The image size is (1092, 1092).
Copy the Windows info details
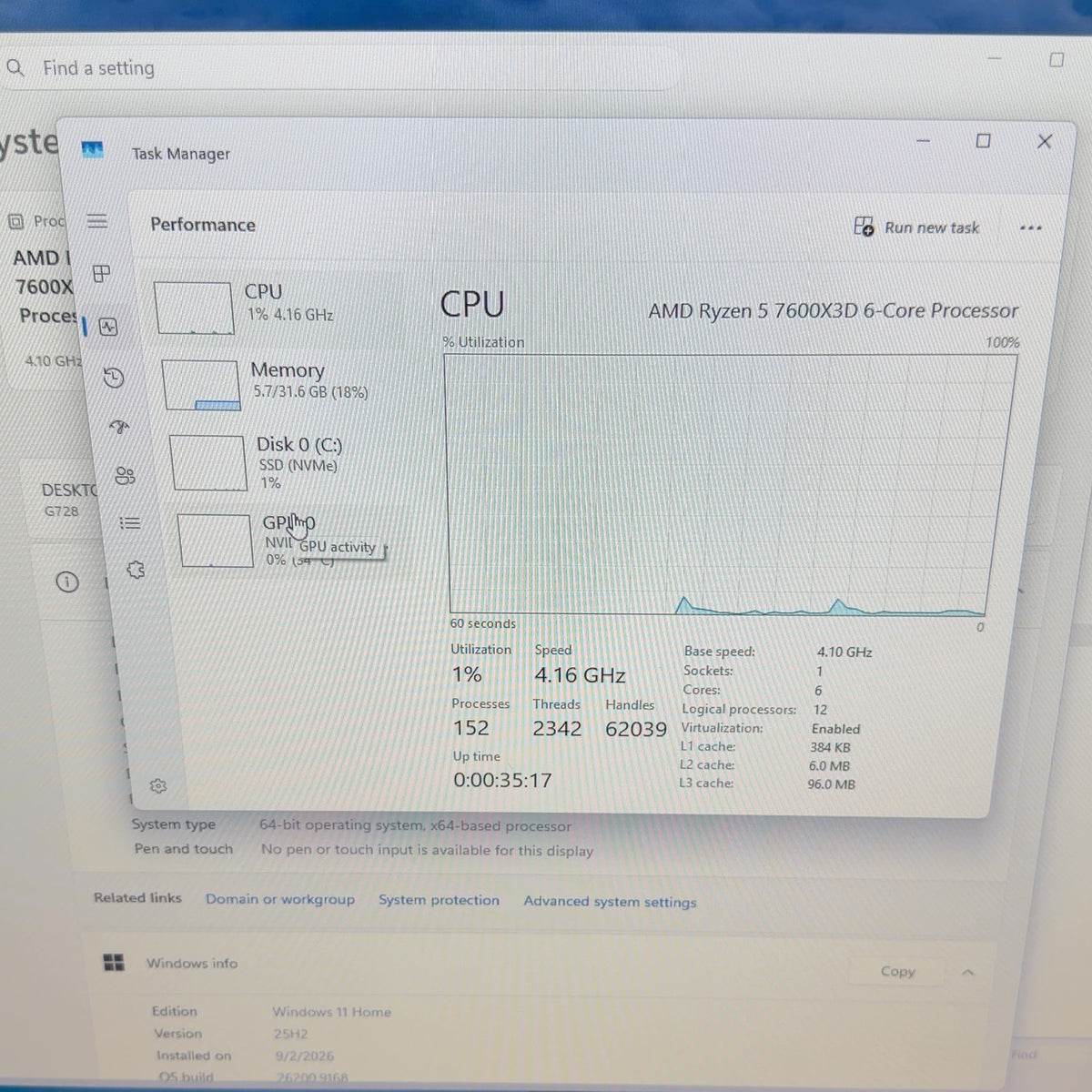897,971
